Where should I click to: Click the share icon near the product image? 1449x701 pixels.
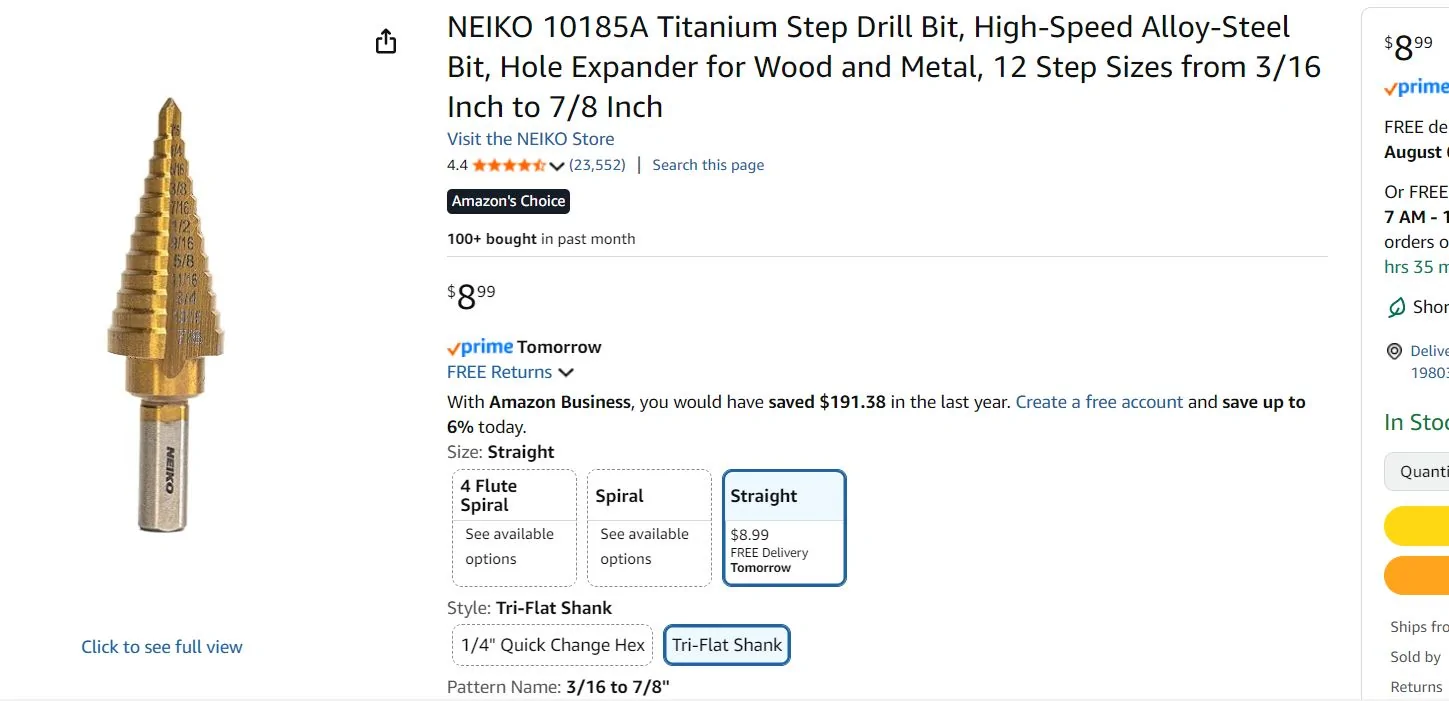[385, 41]
